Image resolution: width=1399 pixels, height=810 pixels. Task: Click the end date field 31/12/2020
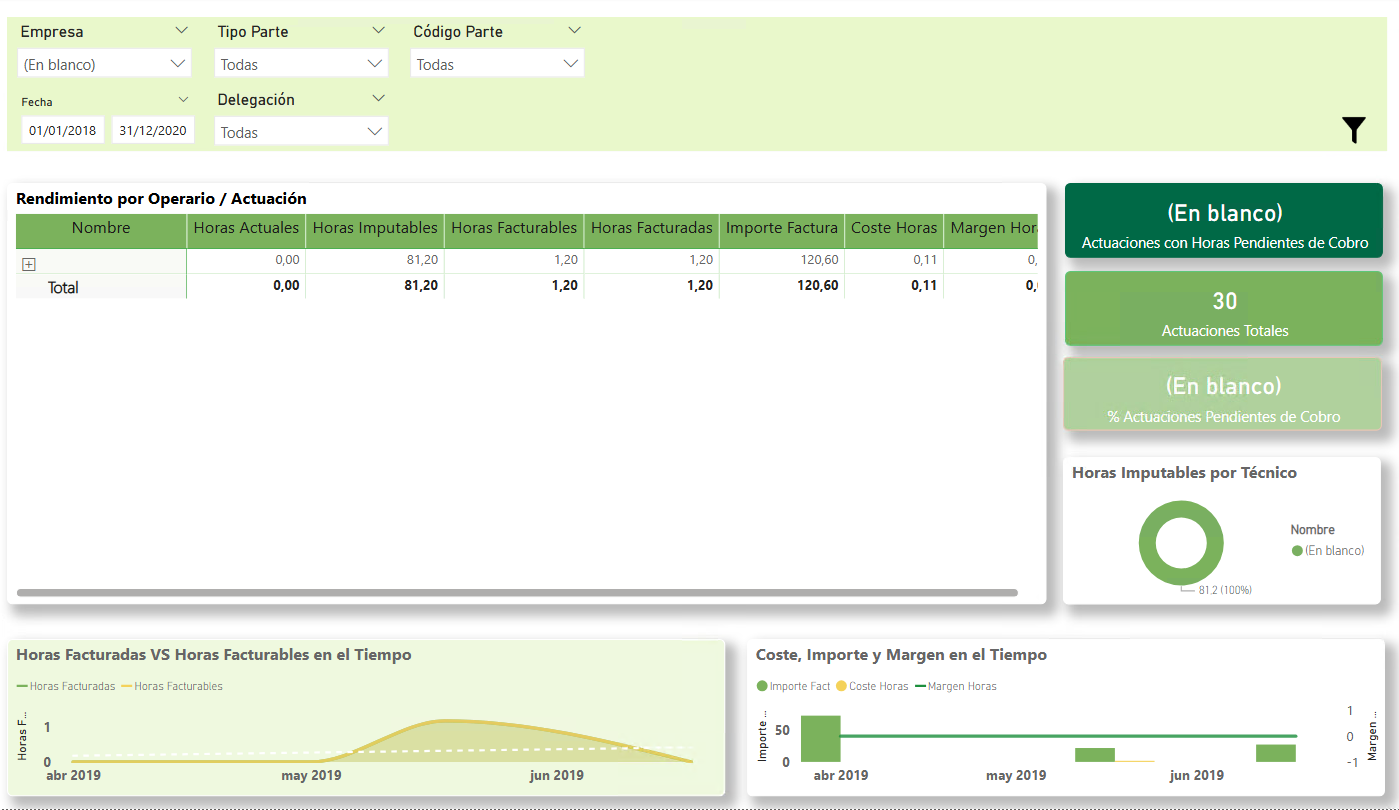[x=153, y=130]
